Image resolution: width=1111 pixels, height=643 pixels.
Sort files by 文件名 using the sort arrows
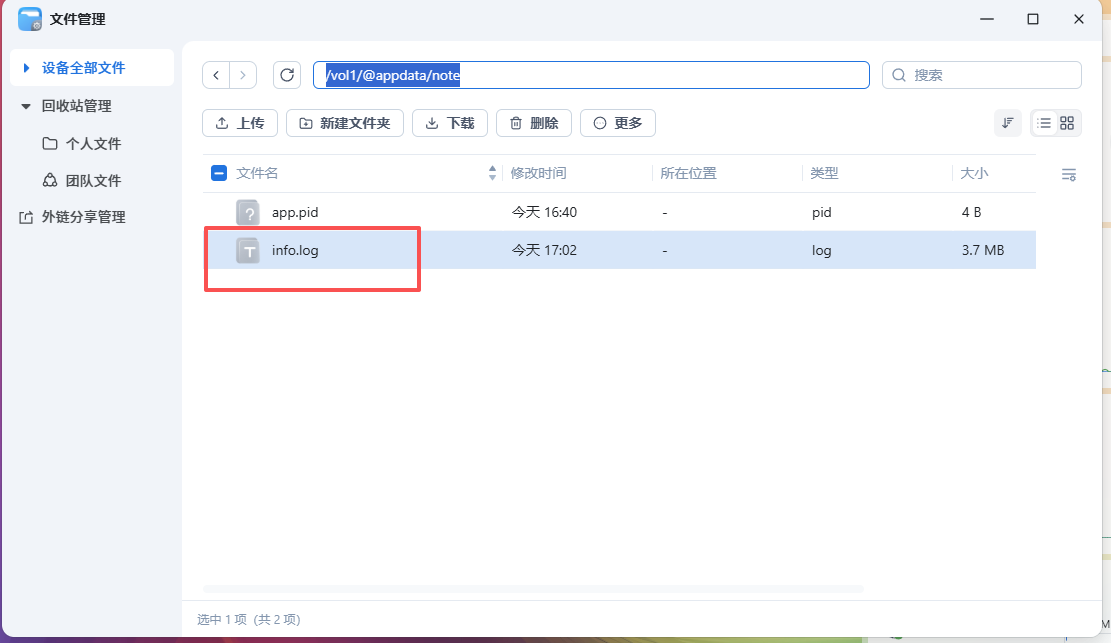coord(491,172)
